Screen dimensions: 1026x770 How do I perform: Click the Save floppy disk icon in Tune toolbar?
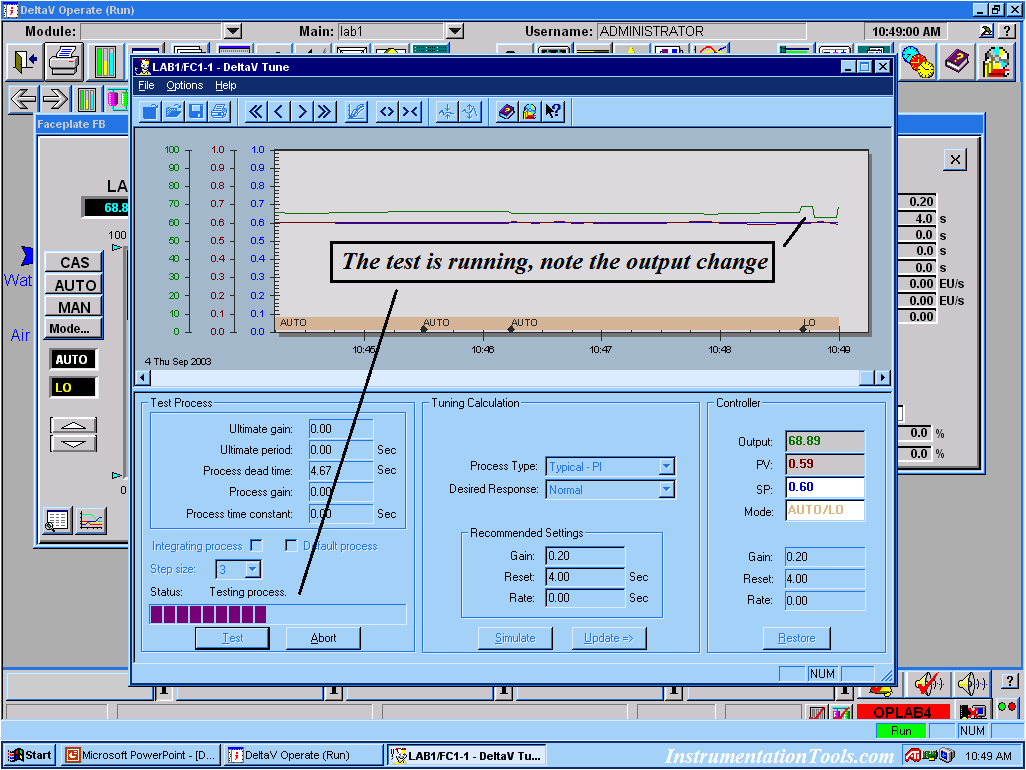[x=196, y=112]
